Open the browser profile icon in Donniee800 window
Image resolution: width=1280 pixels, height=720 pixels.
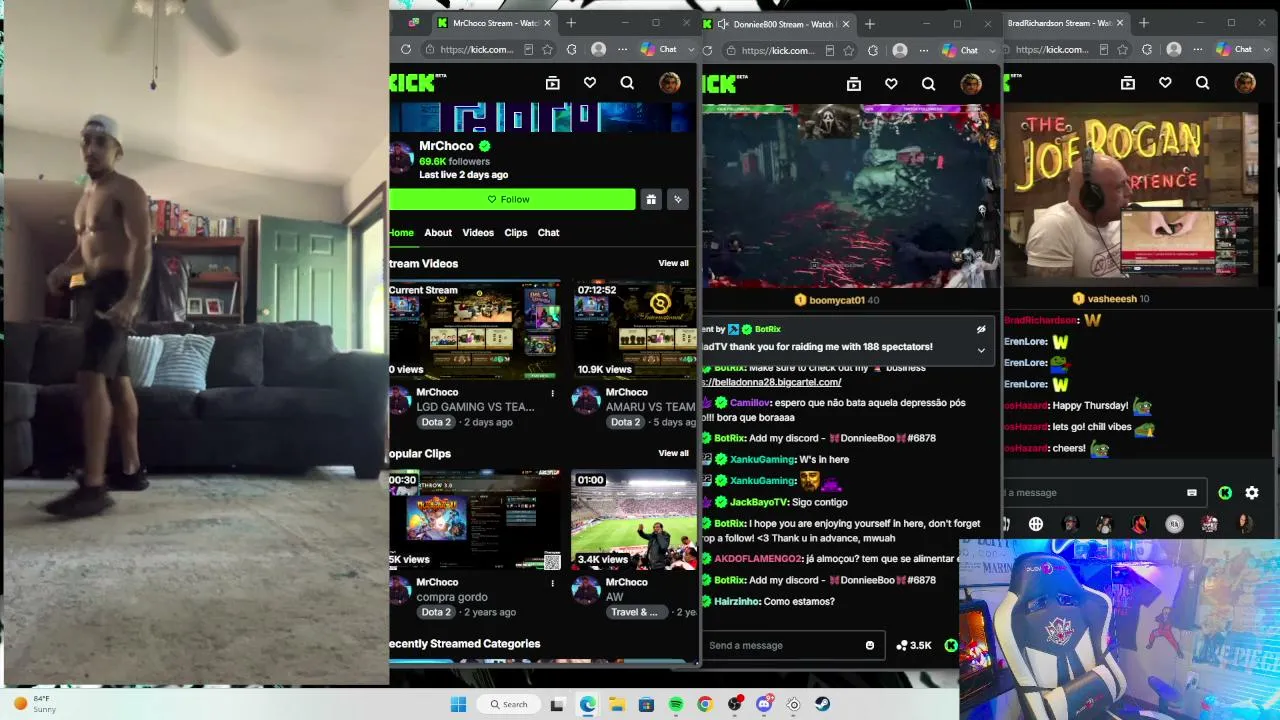pos(900,50)
